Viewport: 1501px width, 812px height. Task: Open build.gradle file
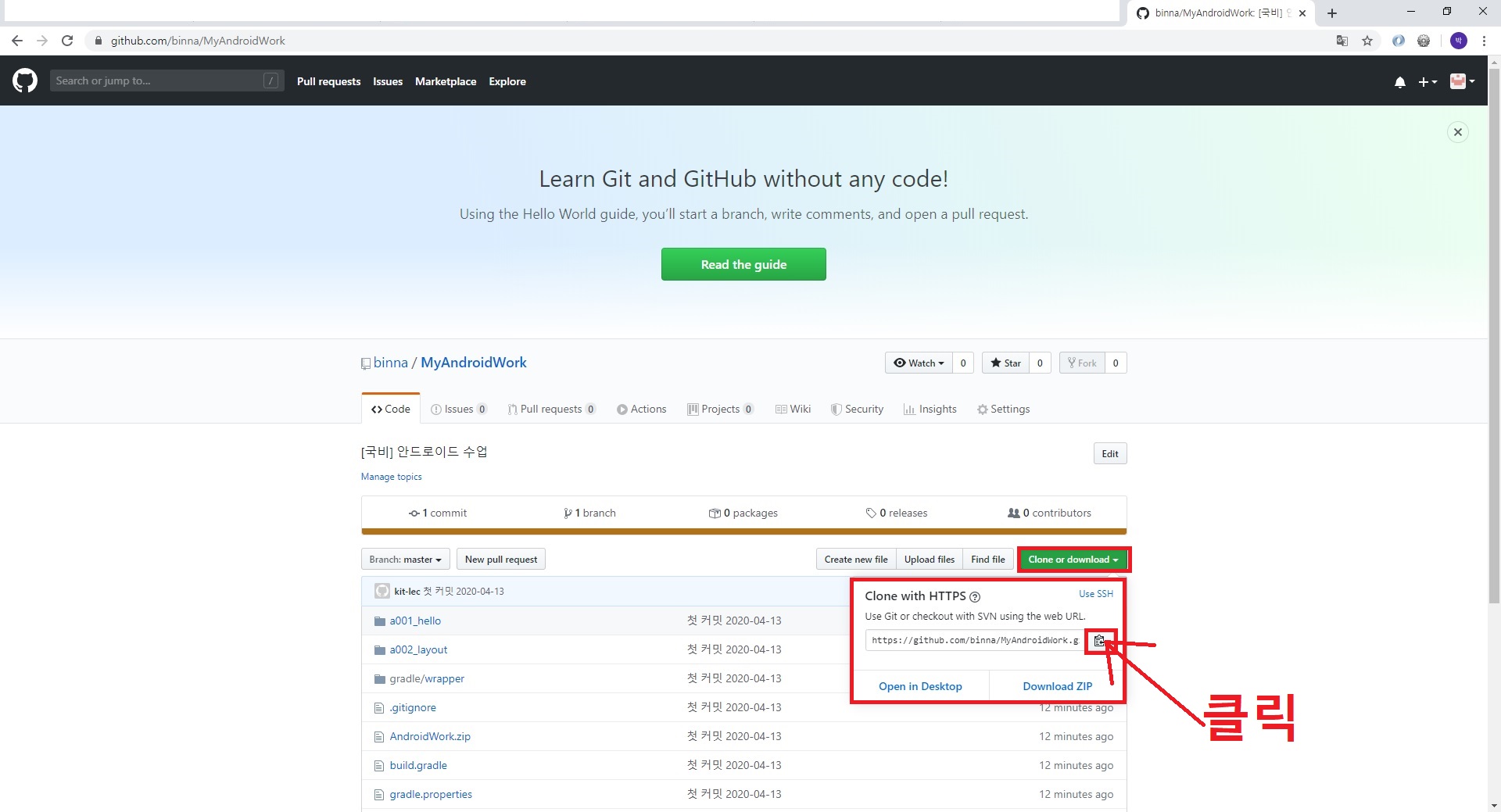click(x=418, y=765)
